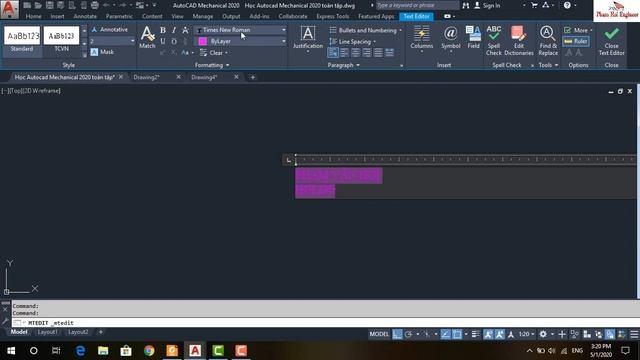Run Spell Check
Screen dimensions: 640x360
tap(493, 40)
